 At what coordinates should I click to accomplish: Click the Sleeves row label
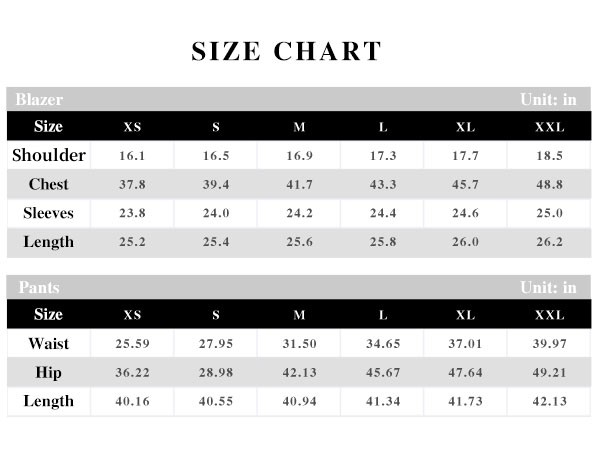tap(49, 213)
